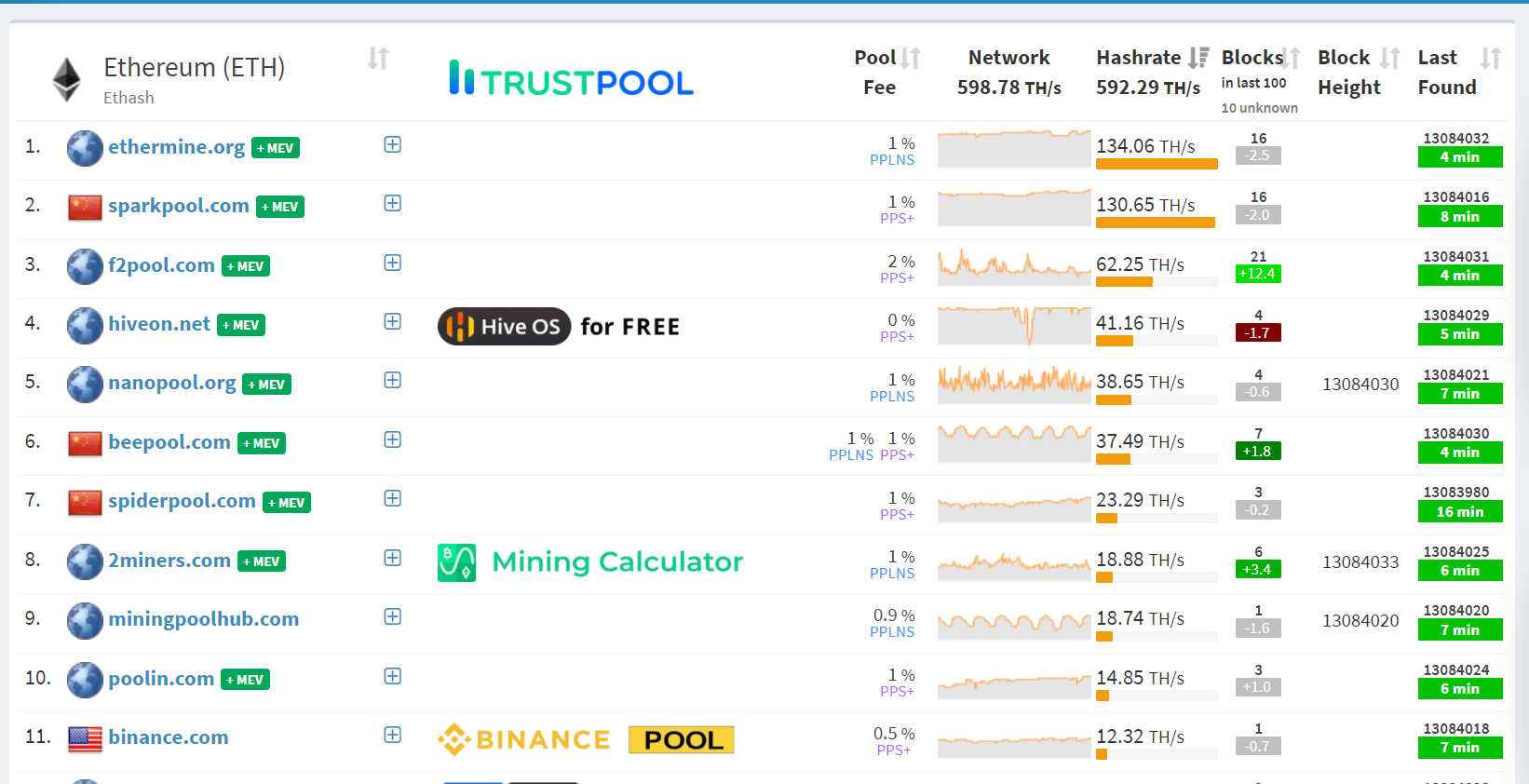This screenshot has height=784, width=1529.
Task: Expand details for miningpoolhub.com row
Action: click(393, 616)
